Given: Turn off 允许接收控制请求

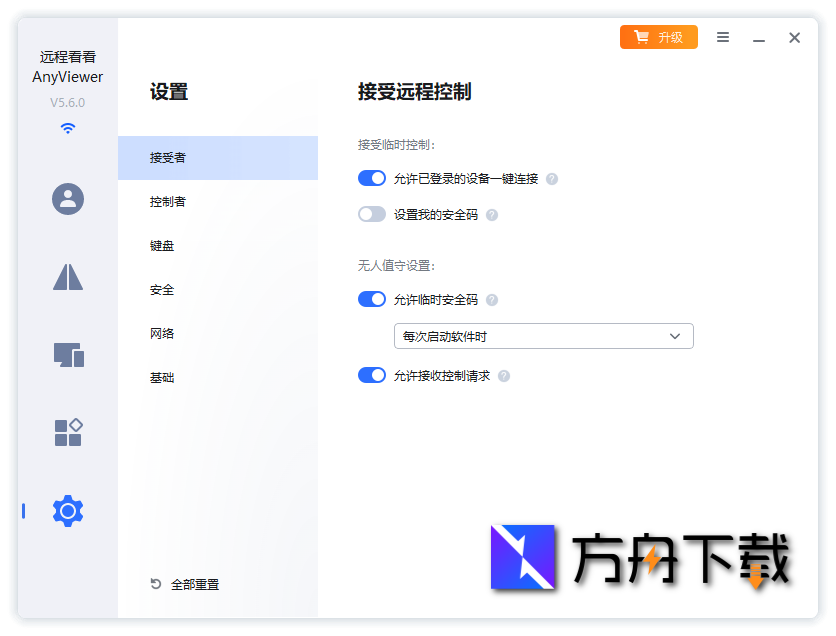Looking at the screenshot, I should coord(372,375).
